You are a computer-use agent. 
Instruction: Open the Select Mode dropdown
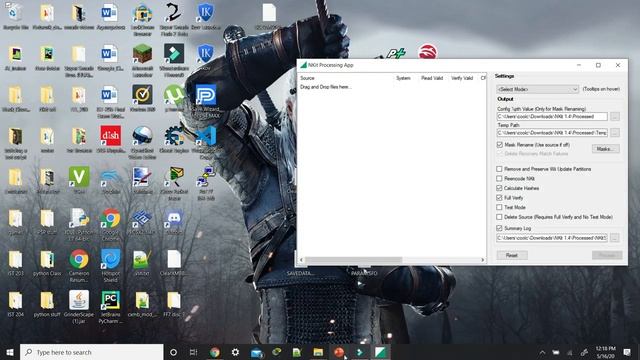(538, 89)
